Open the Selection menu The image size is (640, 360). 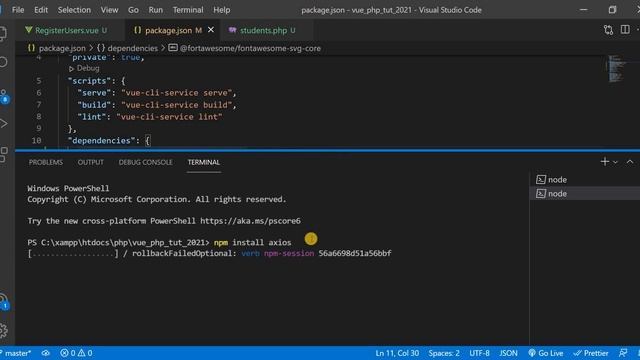click(74, 10)
